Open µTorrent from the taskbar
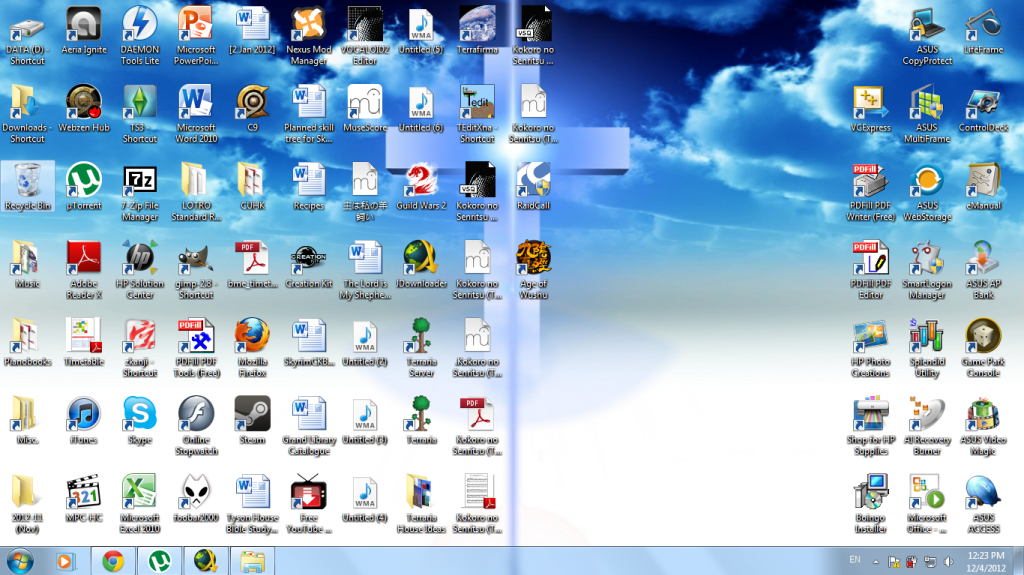 coord(159,561)
